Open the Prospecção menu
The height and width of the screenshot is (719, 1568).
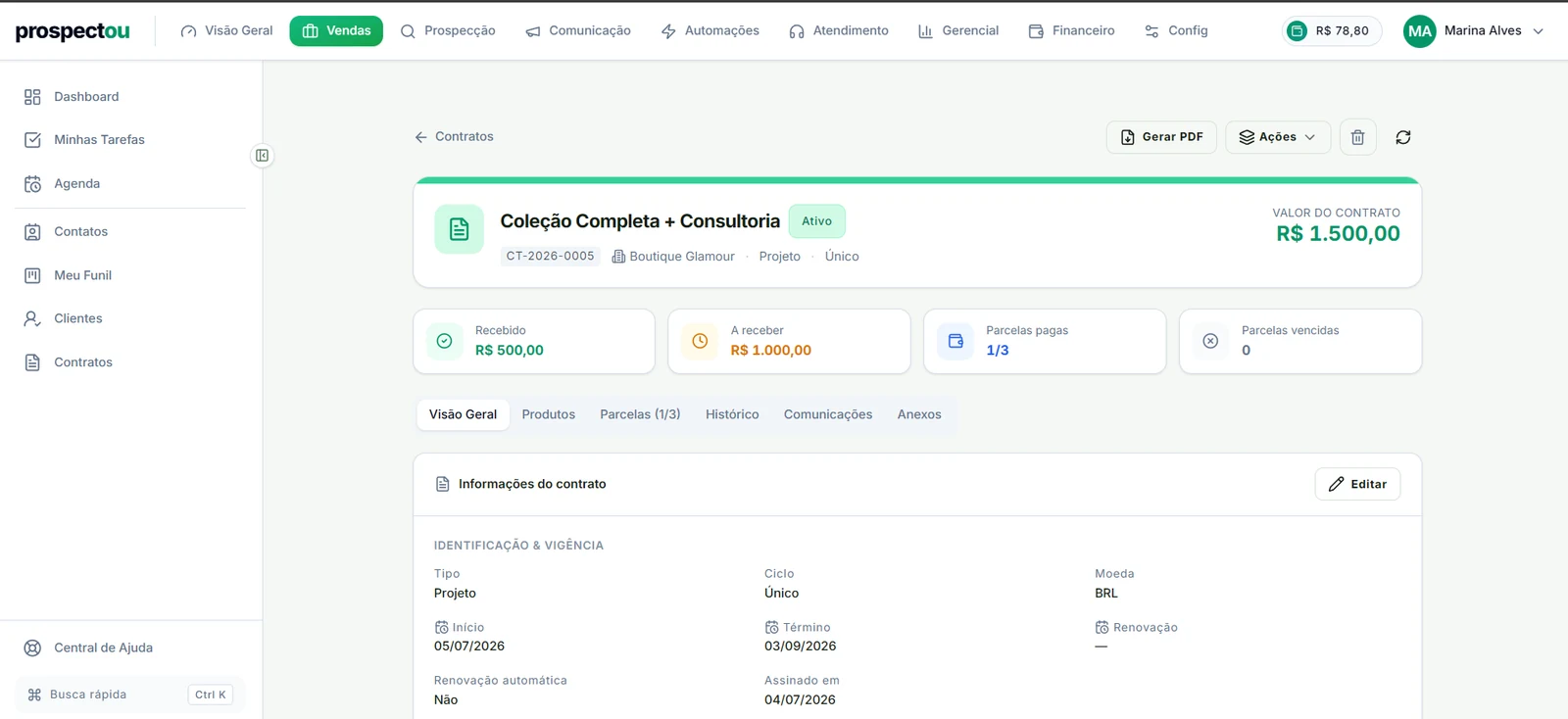[x=448, y=30]
